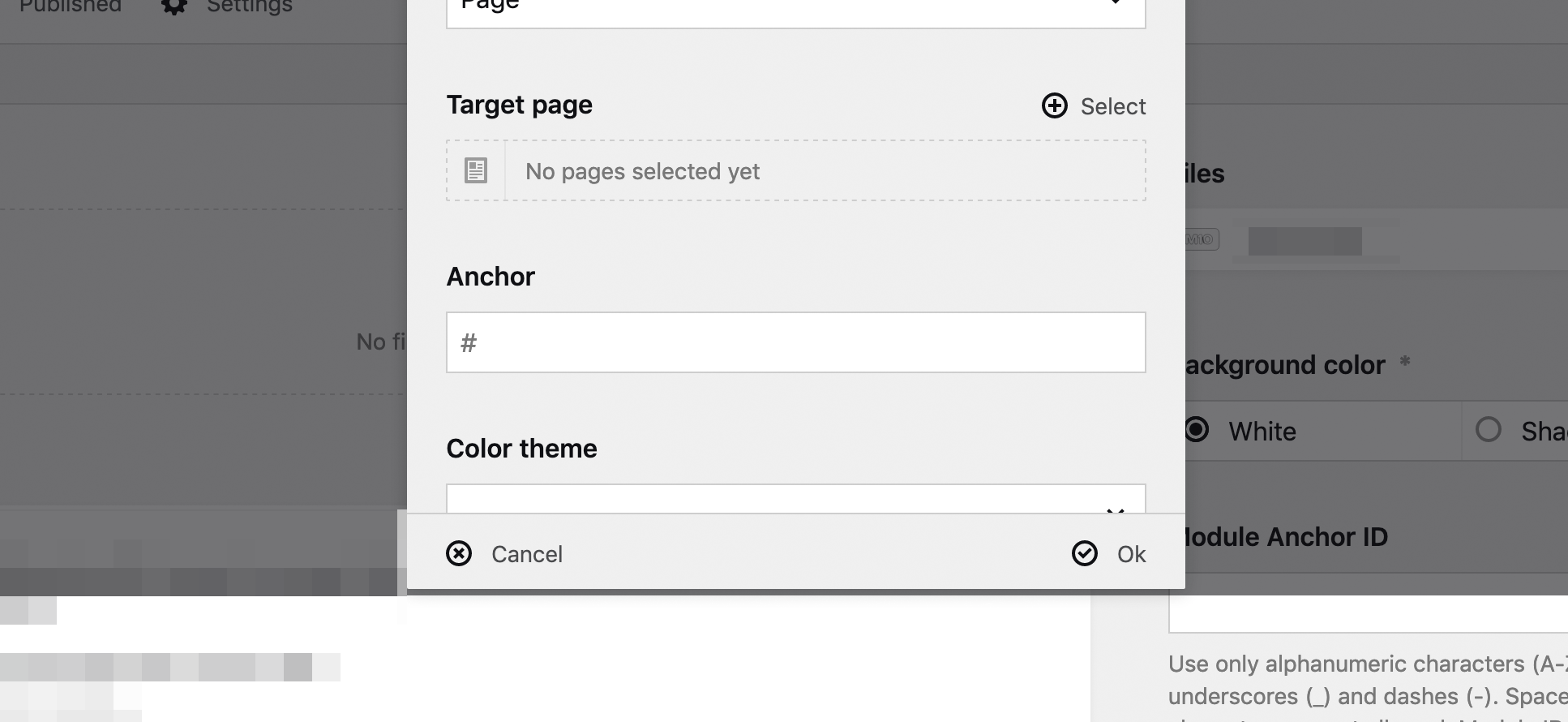This screenshot has width=1568, height=722.
Task: Confirm the dialog with Ok
Action: tap(1130, 554)
